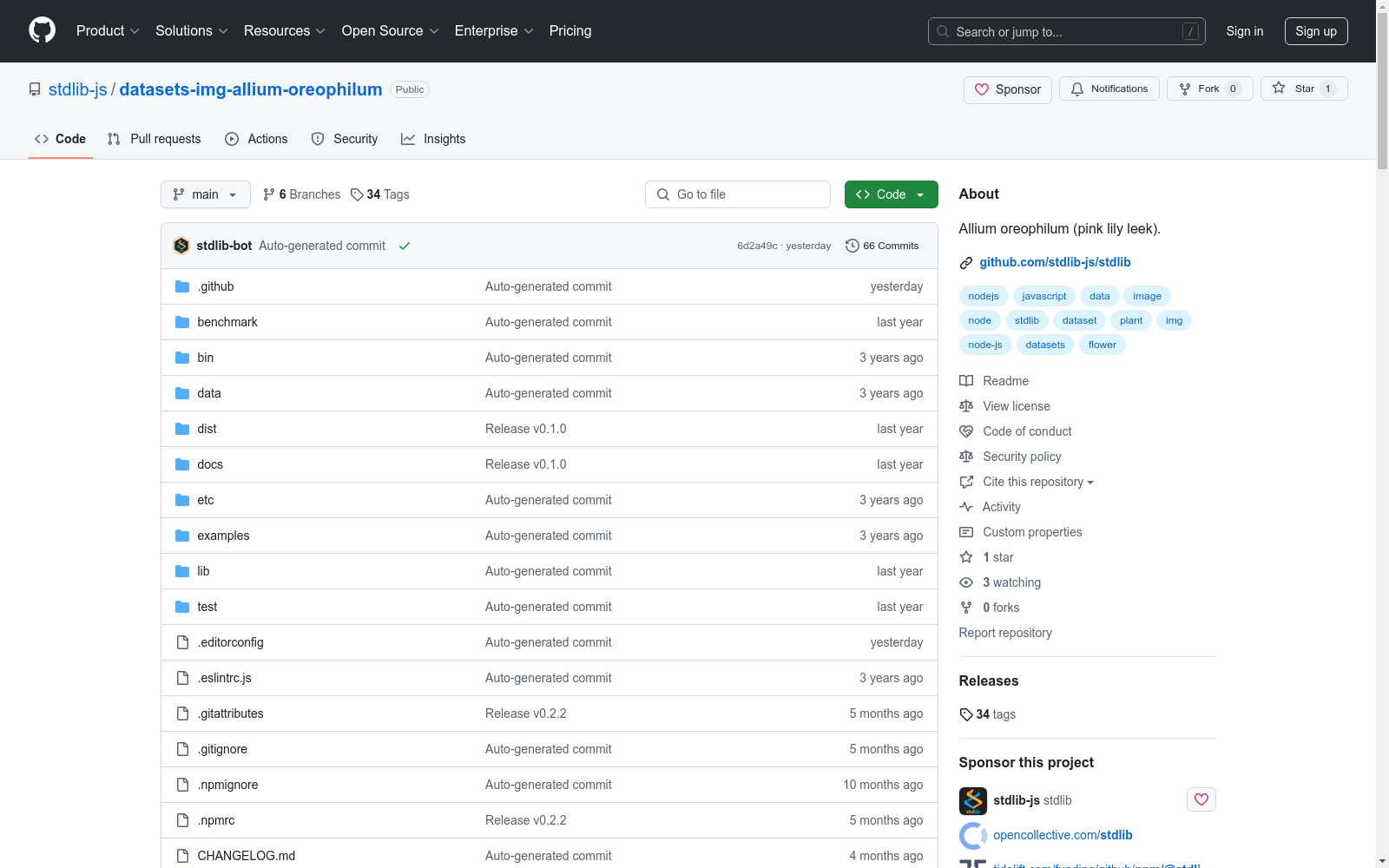Click the Sponsor button

pyautogui.click(x=1008, y=89)
